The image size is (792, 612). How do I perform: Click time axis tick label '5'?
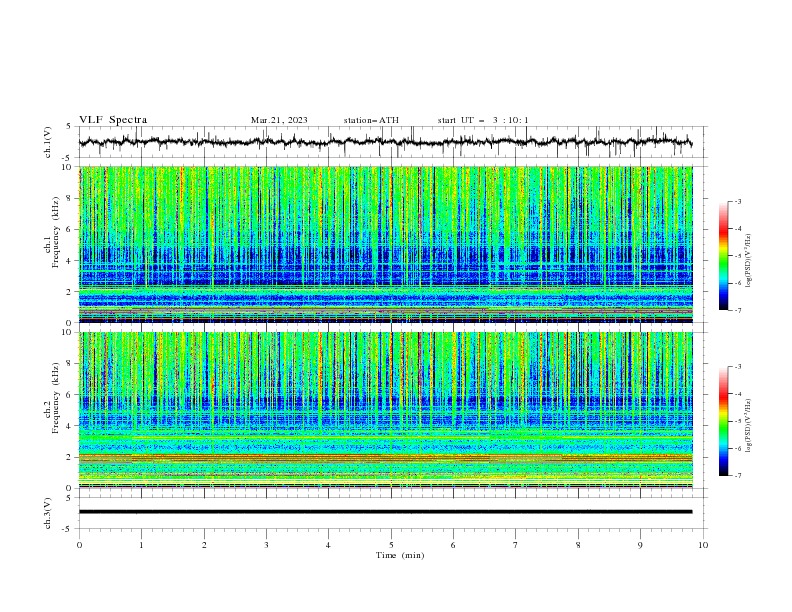click(391, 545)
